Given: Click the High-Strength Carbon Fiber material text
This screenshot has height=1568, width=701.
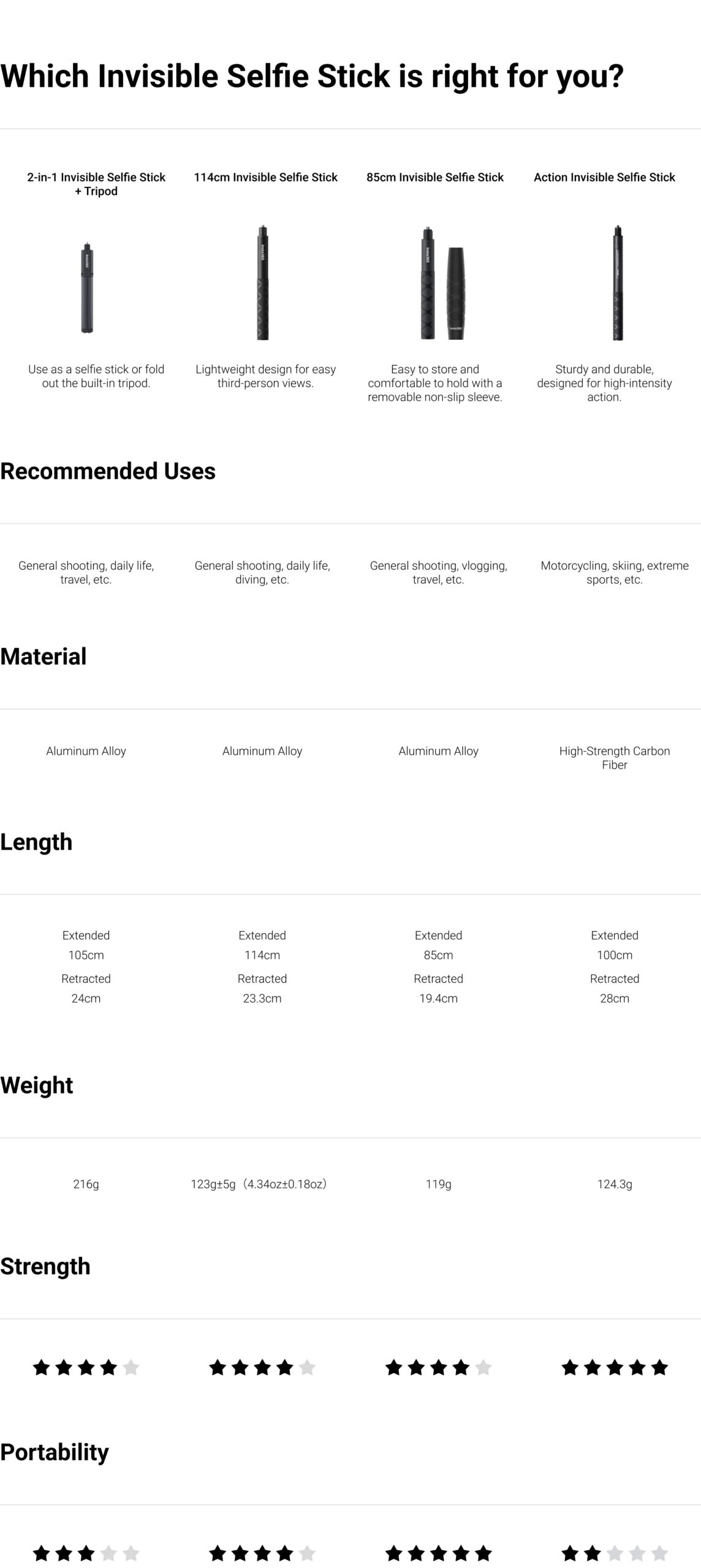Looking at the screenshot, I should (615, 758).
